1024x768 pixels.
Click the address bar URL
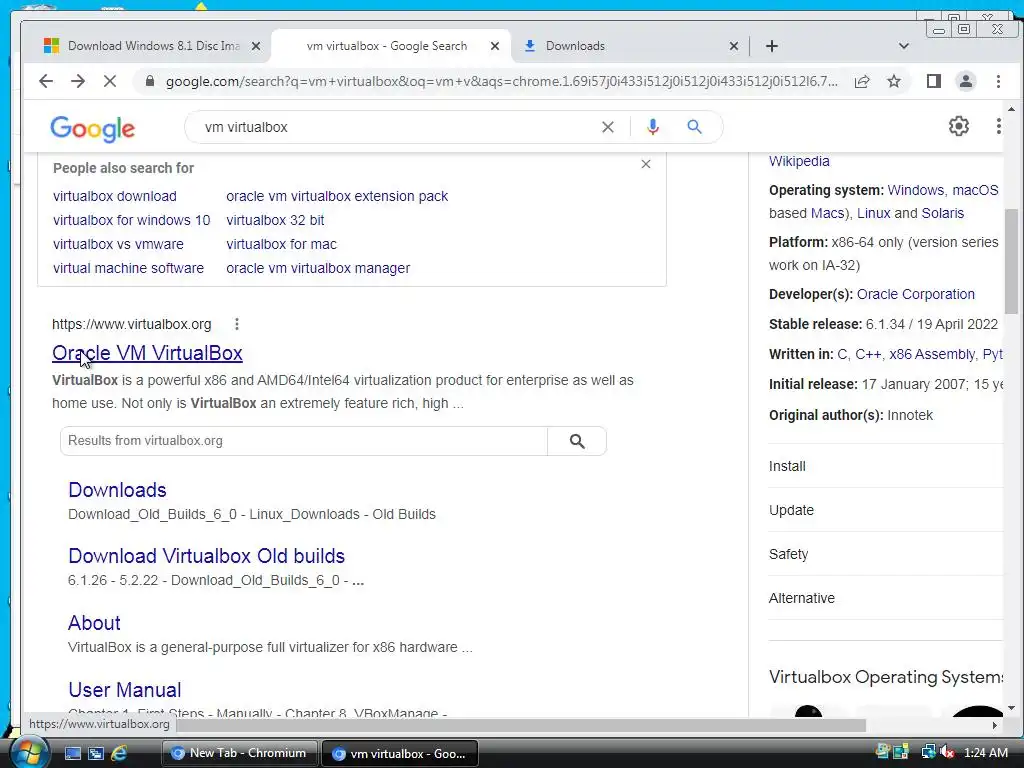pyautogui.click(x=501, y=81)
